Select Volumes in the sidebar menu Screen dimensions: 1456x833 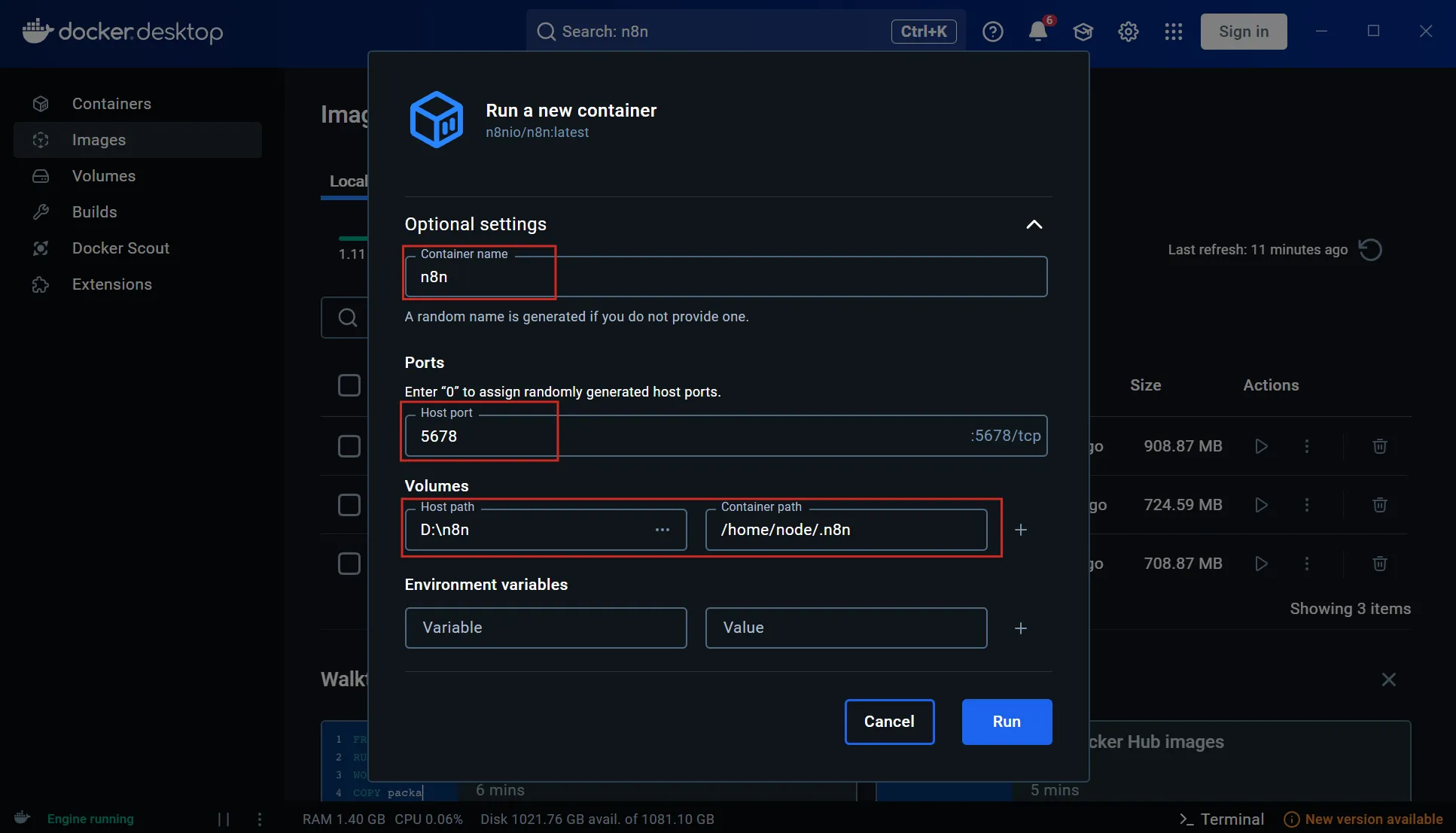click(x=103, y=175)
